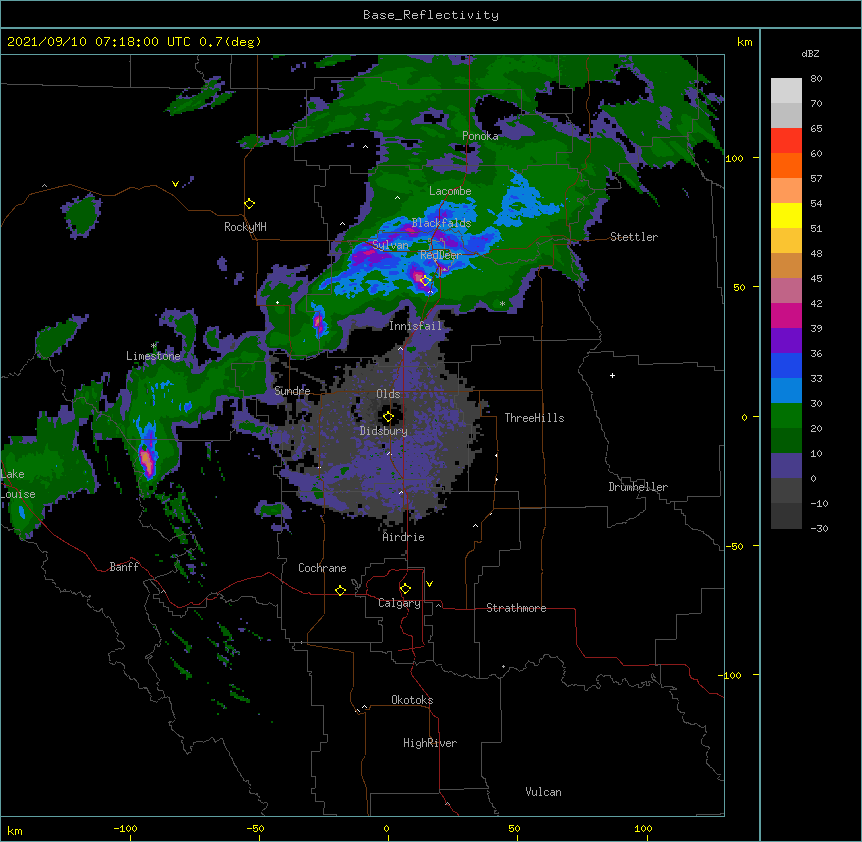Click the dBZ legend heading
Screen dimensions: 862x842
pos(810,54)
